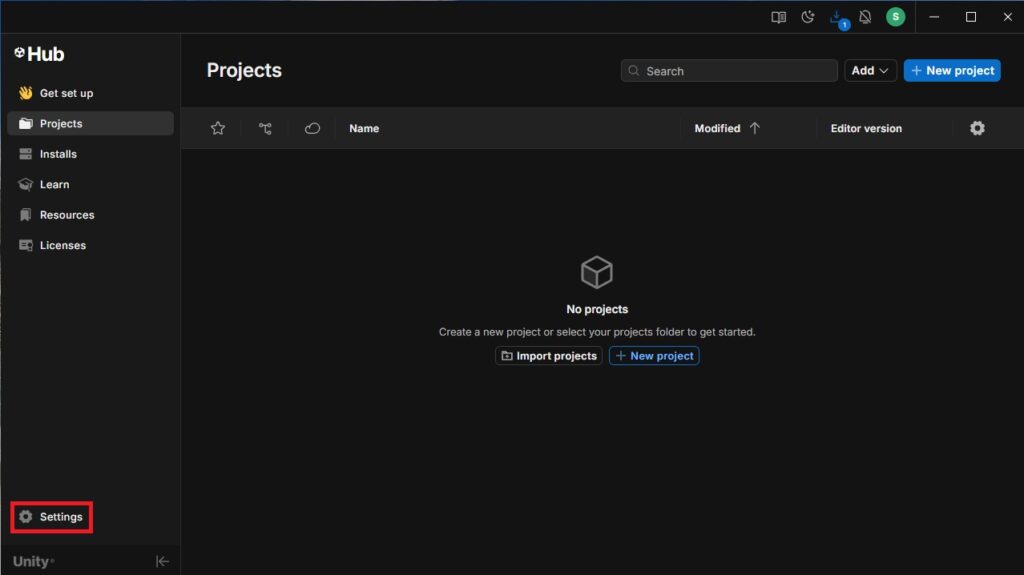Sort projects by Modified column
This screenshot has height=575, width=1024.
point(727,128)
